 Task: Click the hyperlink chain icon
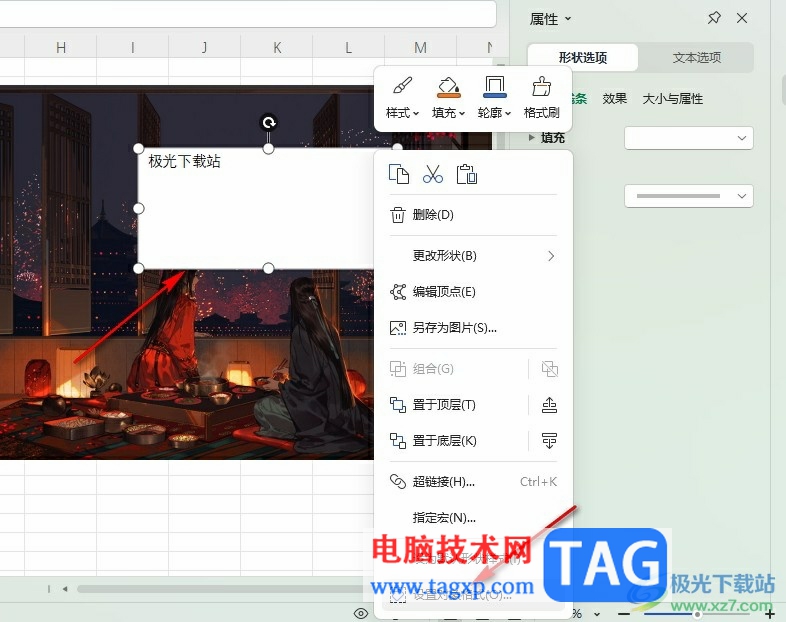tap(398, 482)
